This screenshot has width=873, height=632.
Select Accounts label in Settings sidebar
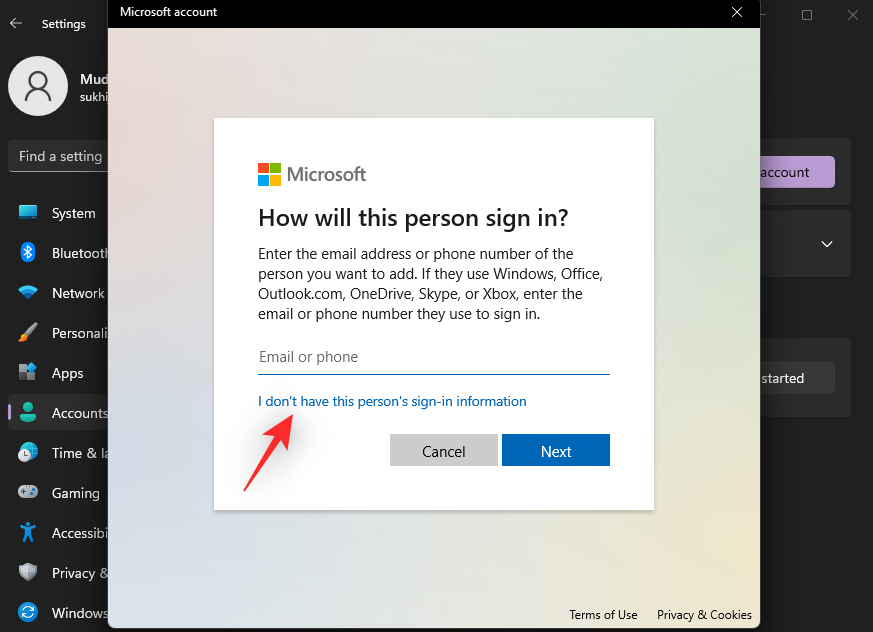(80, 413)
